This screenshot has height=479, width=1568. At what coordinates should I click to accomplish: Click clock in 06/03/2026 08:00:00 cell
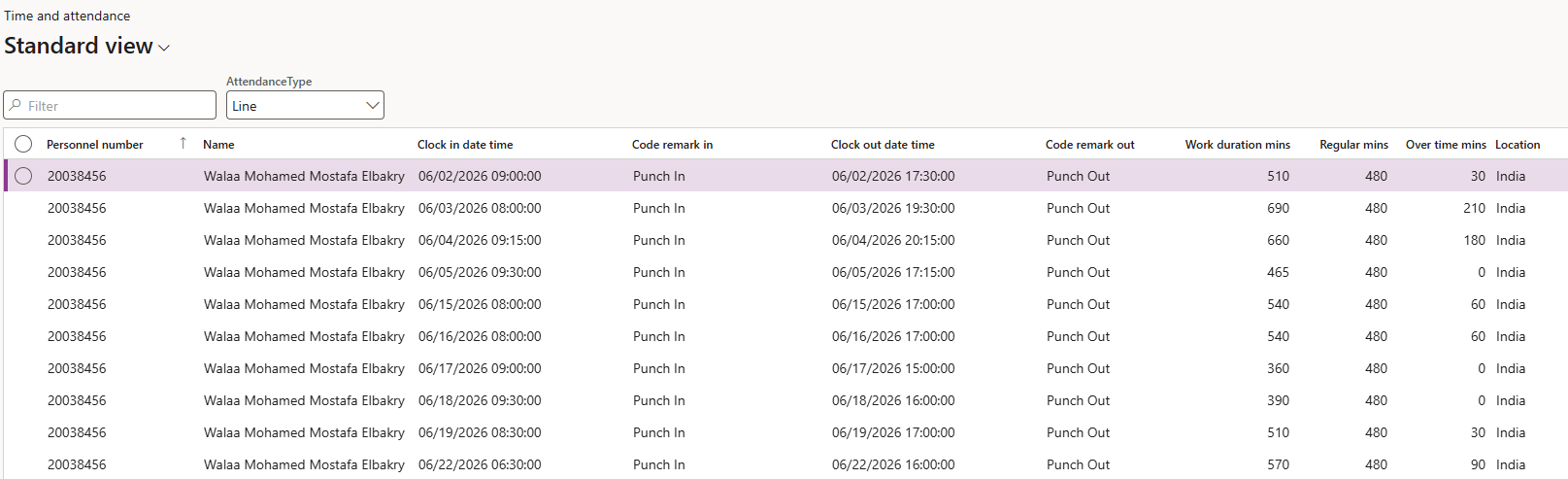coord(480,208)
